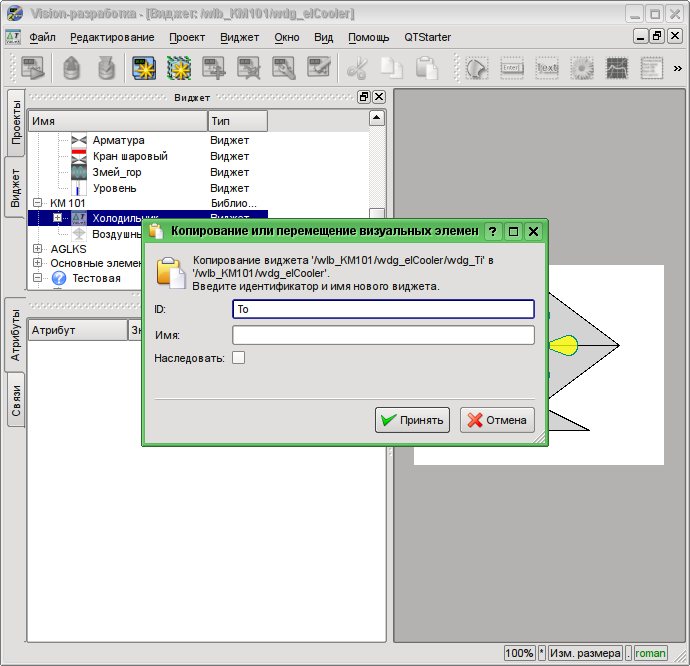
Task: Open the Файл menu
Action: tap(42, 37)
